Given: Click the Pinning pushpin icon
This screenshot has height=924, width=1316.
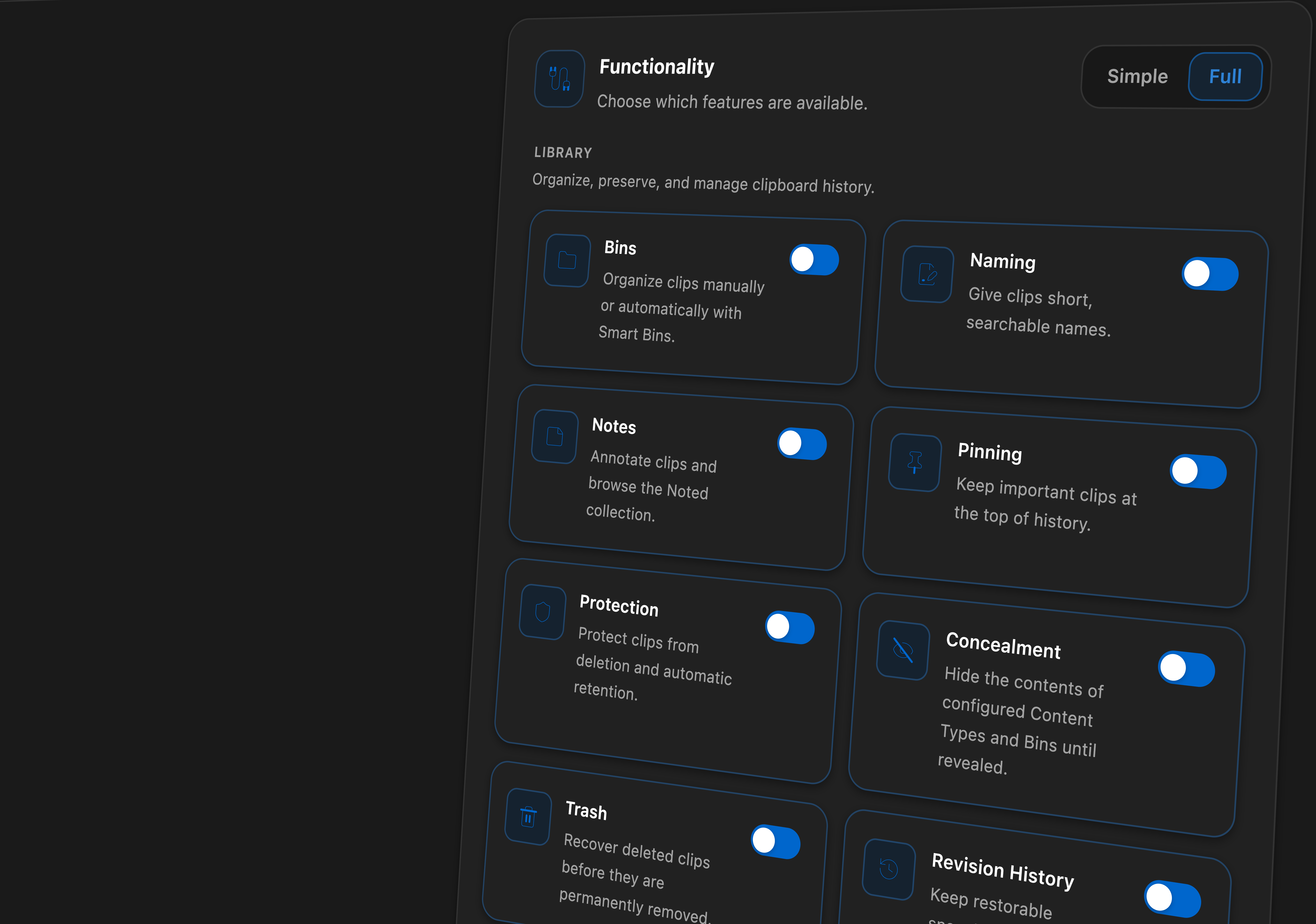Looking at the screenshot, I should coord(915,462).
